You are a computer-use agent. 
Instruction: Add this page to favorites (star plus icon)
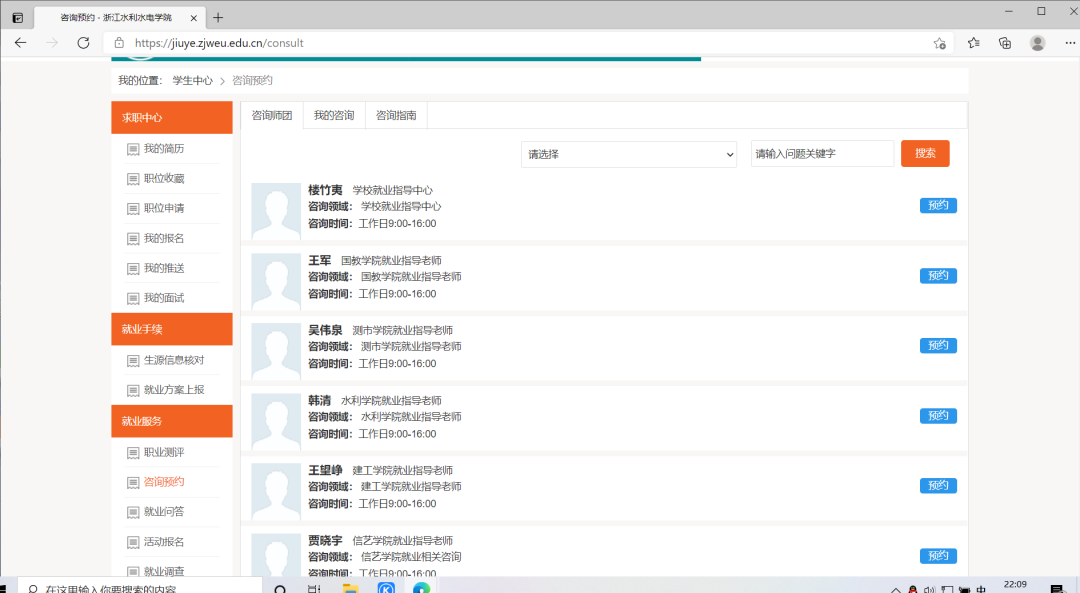[939, 43]
